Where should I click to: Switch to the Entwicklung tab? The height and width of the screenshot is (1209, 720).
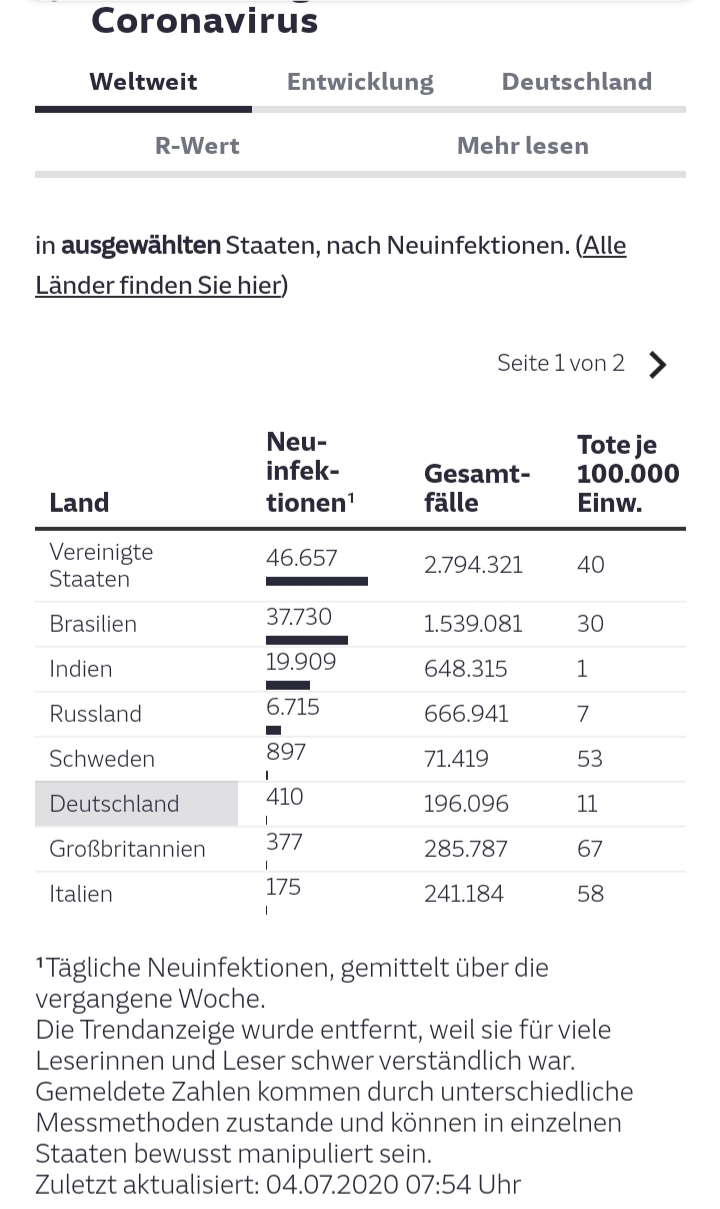click(x=360, y=82)
